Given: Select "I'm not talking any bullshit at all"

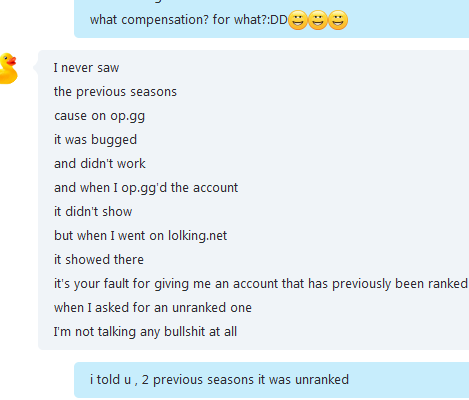Looking at the screenshot, I should [x=145, y=332].
